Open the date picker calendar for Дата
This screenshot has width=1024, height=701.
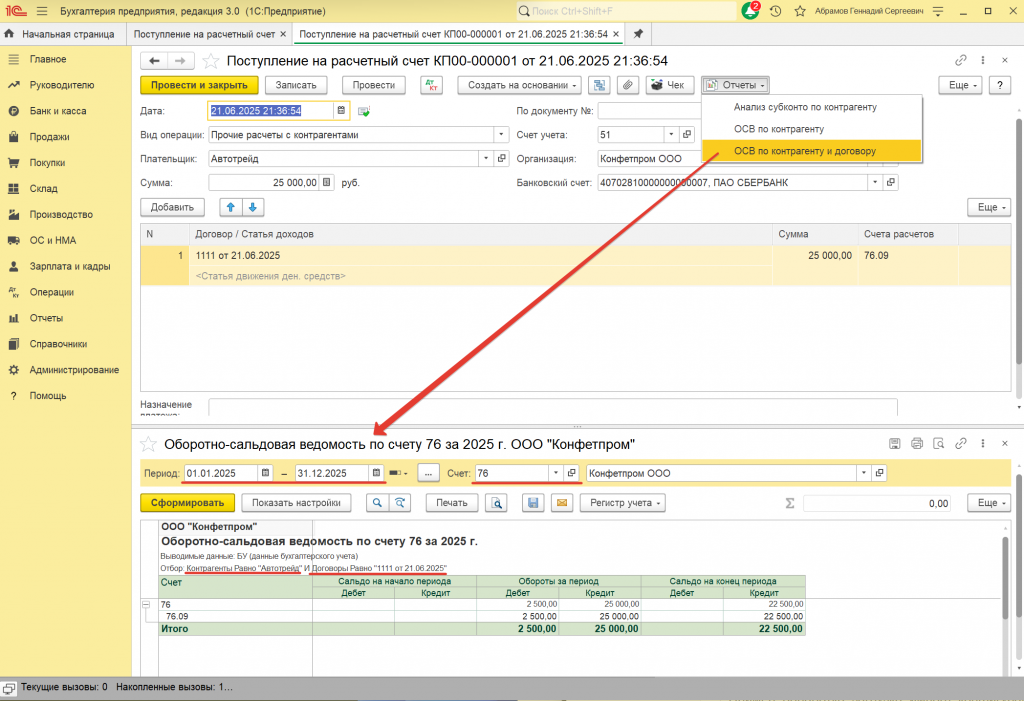[341, 111]
